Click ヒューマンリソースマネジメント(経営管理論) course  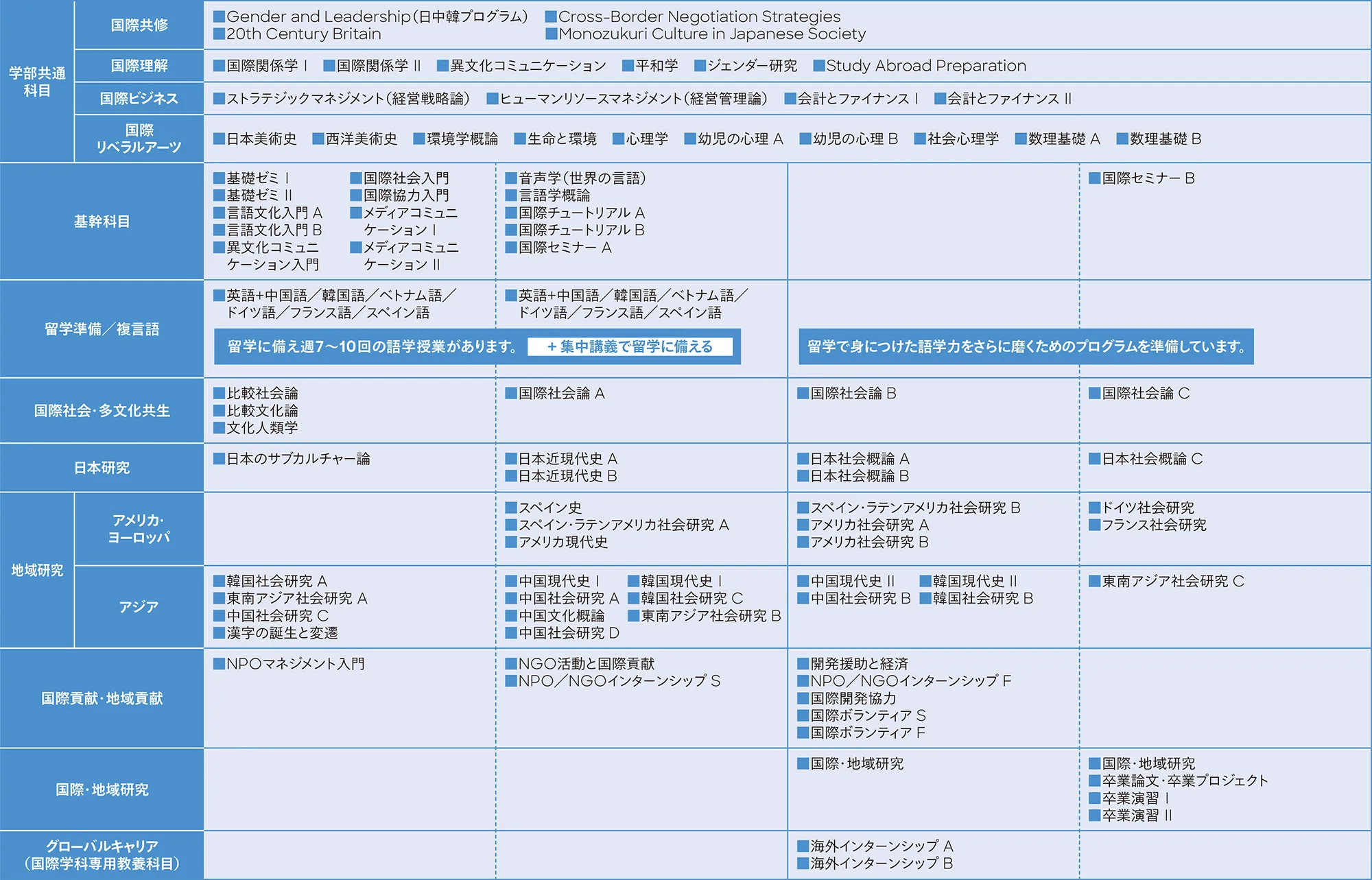pyautogui.click(x=627, y=99)
